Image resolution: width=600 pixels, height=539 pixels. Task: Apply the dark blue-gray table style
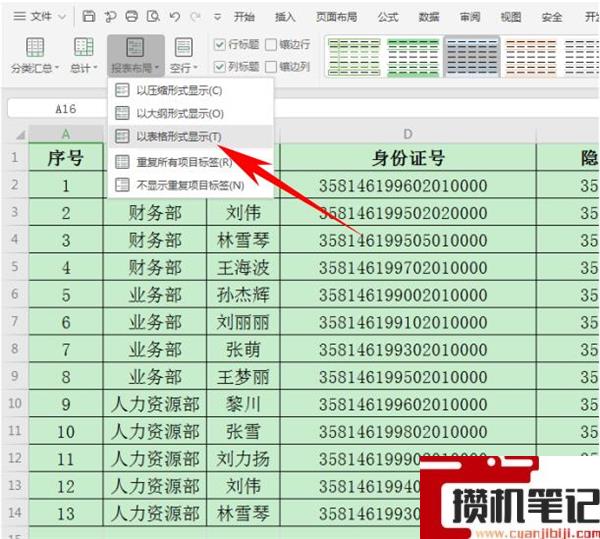tap(472, 57)
